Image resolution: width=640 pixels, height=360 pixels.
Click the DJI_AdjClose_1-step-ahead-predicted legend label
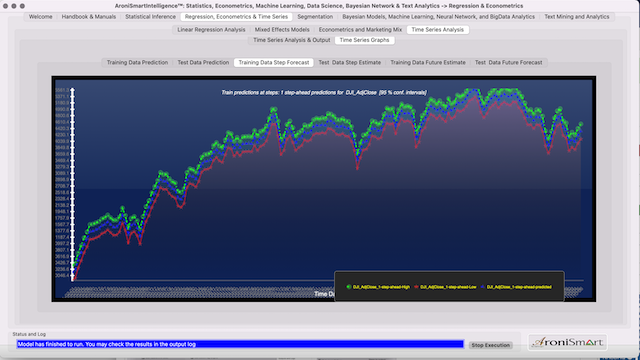coord(519,287)
